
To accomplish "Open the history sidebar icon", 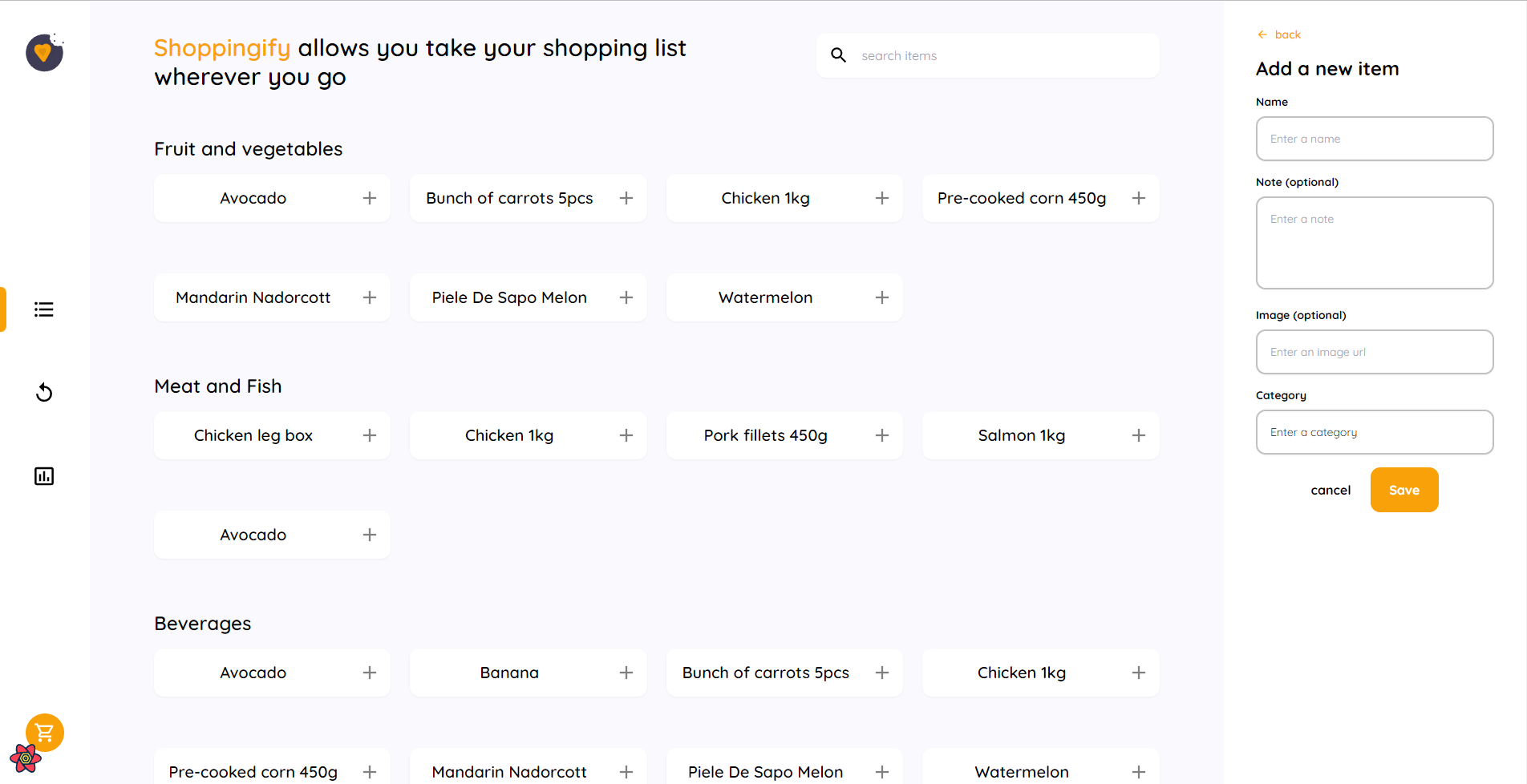I will point(44,393).
